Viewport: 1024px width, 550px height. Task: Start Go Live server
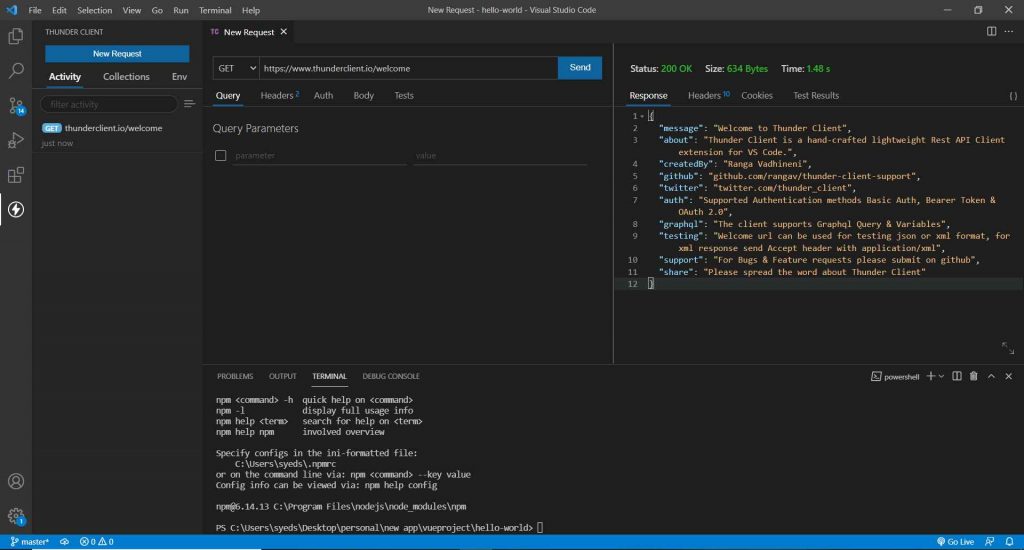pyautogui.click(x=955, y=542)
